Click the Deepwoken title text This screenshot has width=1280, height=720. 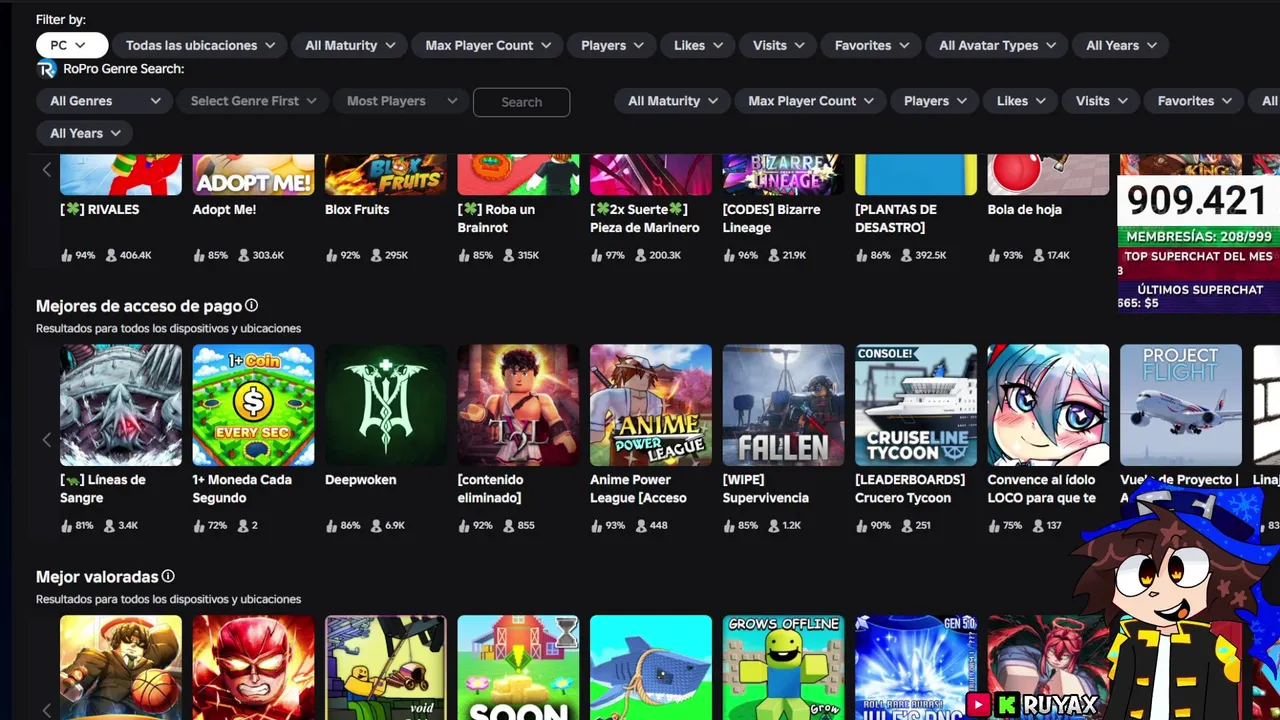(360, 479)
